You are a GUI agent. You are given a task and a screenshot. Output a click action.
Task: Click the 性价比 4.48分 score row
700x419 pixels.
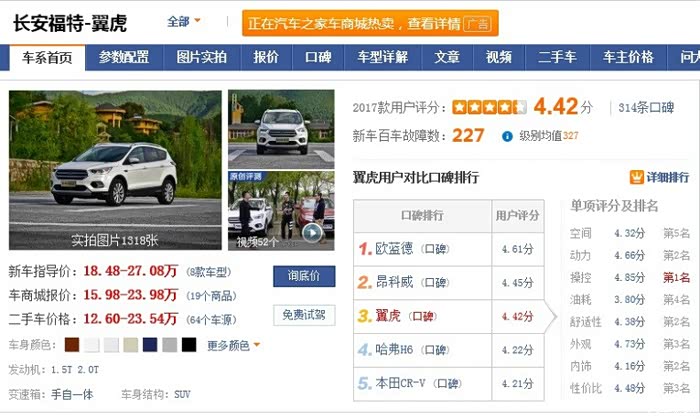[630, 388]
